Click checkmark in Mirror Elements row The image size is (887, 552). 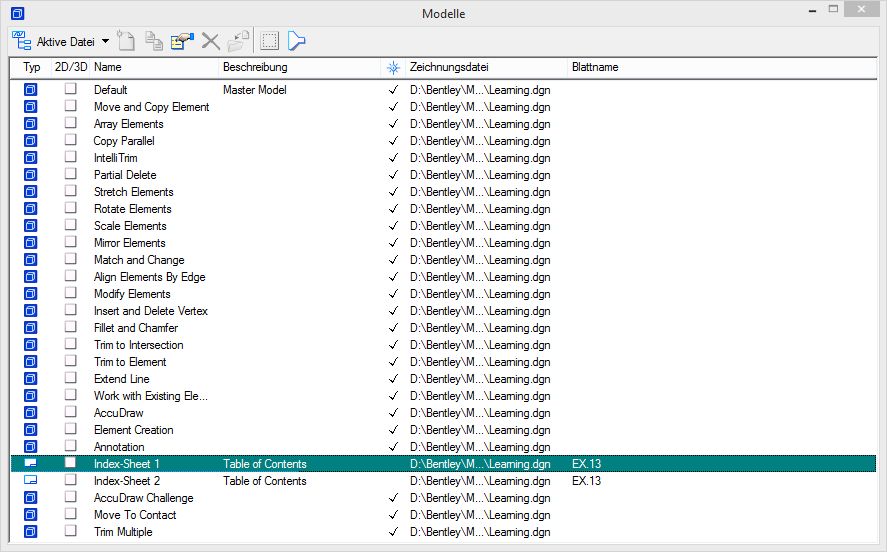pyautogui.click(x=393, y=243)
